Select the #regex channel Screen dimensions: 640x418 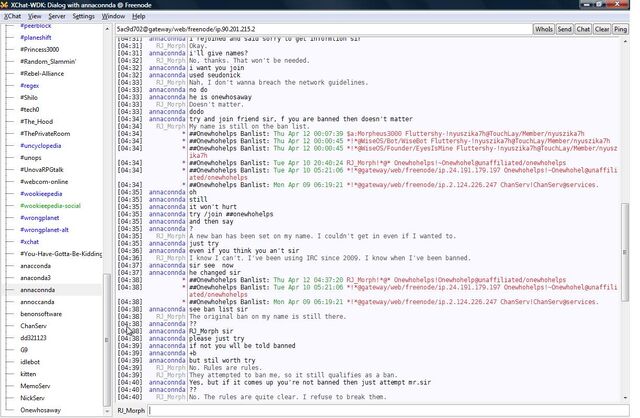(29, 86)
